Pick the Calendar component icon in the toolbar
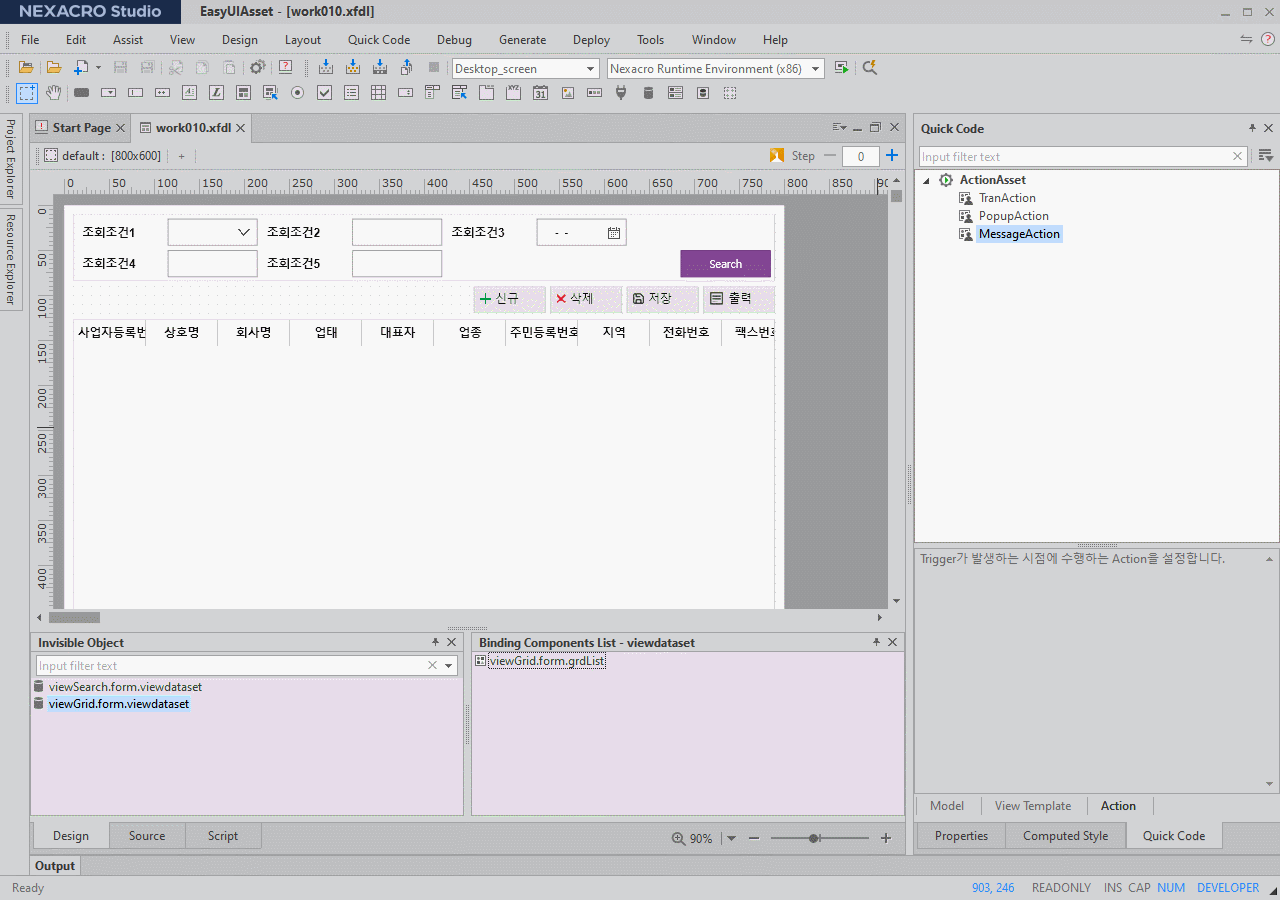Image resolution: width=1280 pixels, height=900 pixels. pos(540,93)
